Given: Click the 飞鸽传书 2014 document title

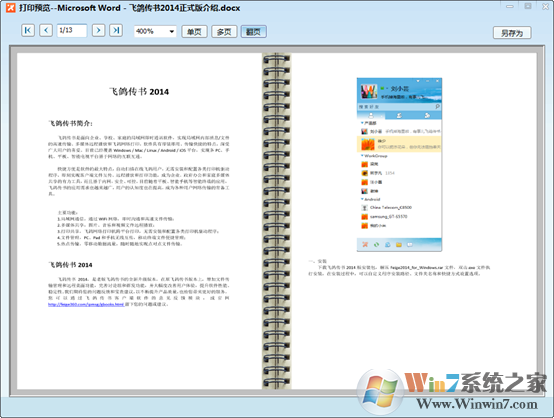Looking at the screenshot, I should tap(139, 92).
